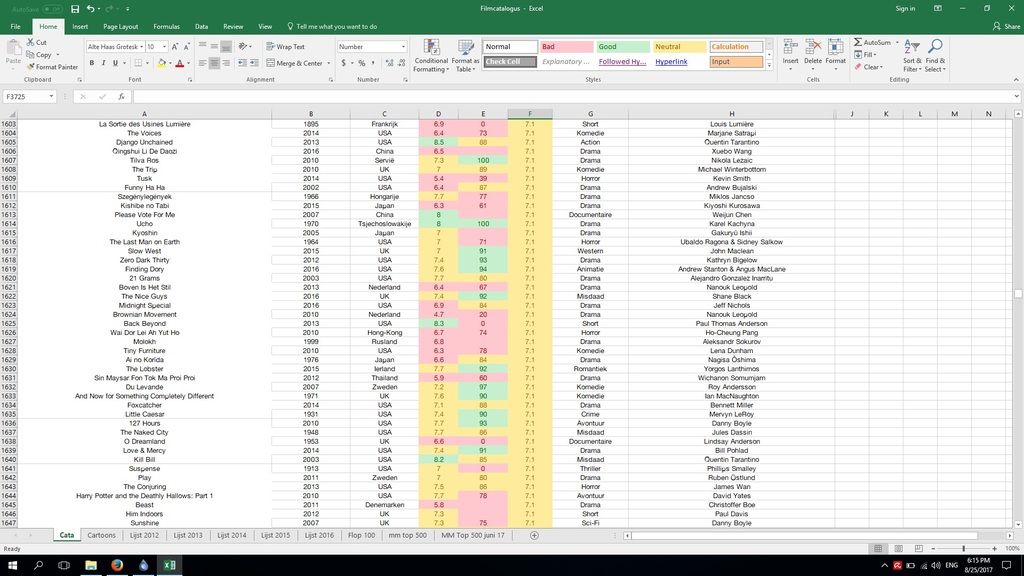
Task: Open Firefox from the taskbar
Action: coord(117,565)
